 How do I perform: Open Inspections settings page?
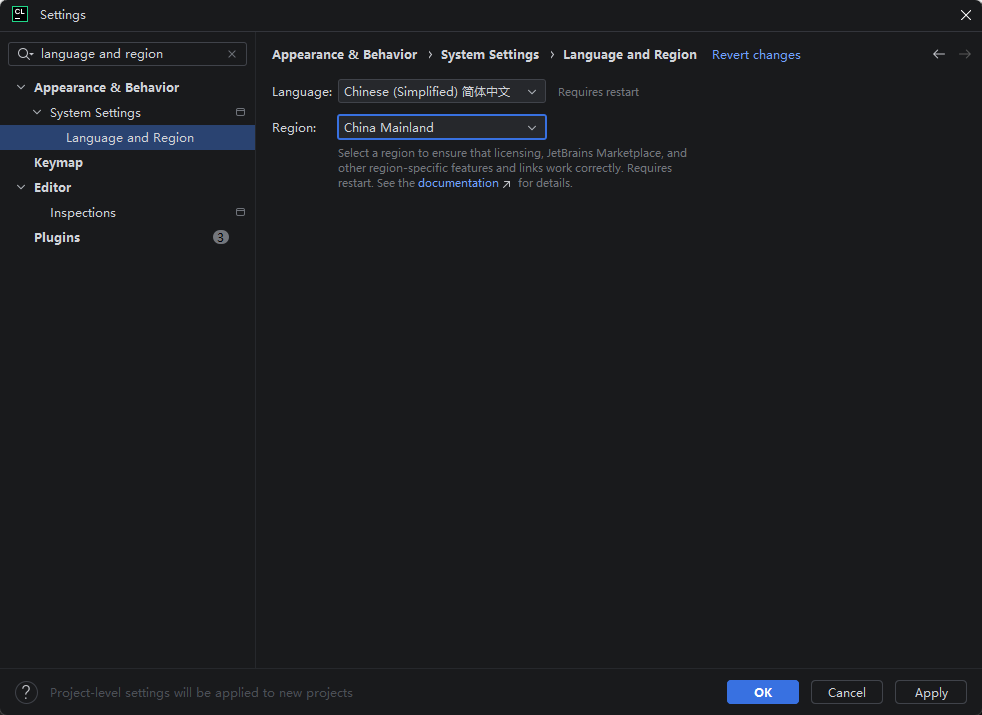pos(83,213)
